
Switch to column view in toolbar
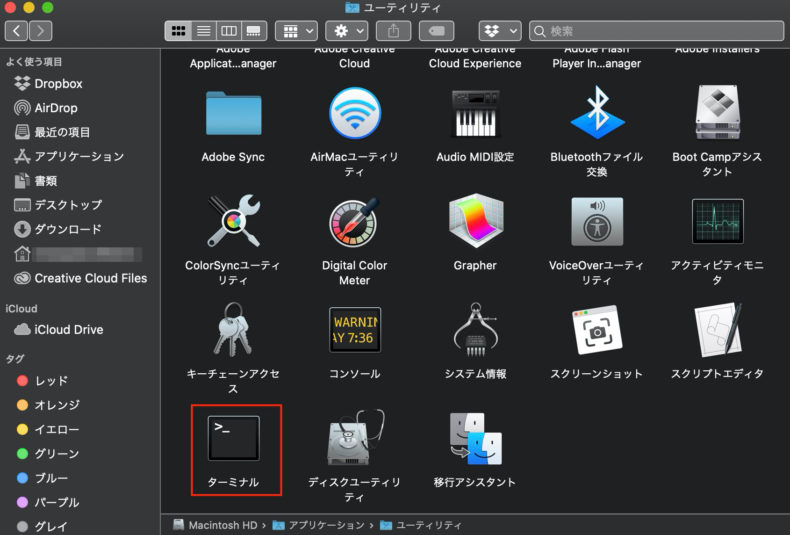pyautogui.click(x=229, y=31)
